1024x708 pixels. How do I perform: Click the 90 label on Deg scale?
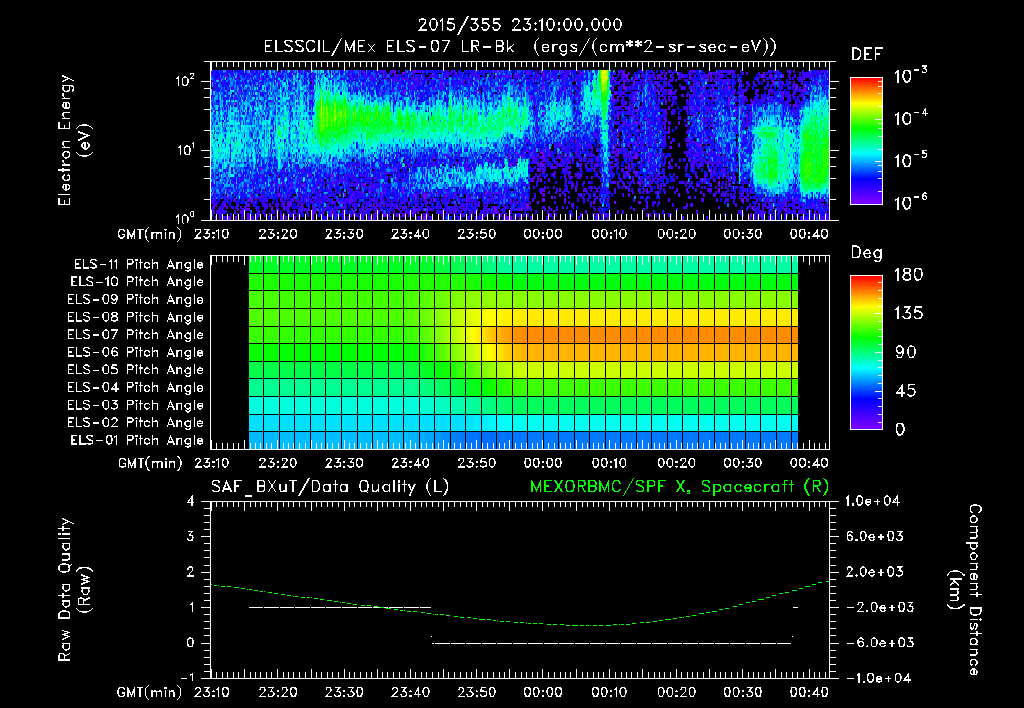[x=904, y=352]
